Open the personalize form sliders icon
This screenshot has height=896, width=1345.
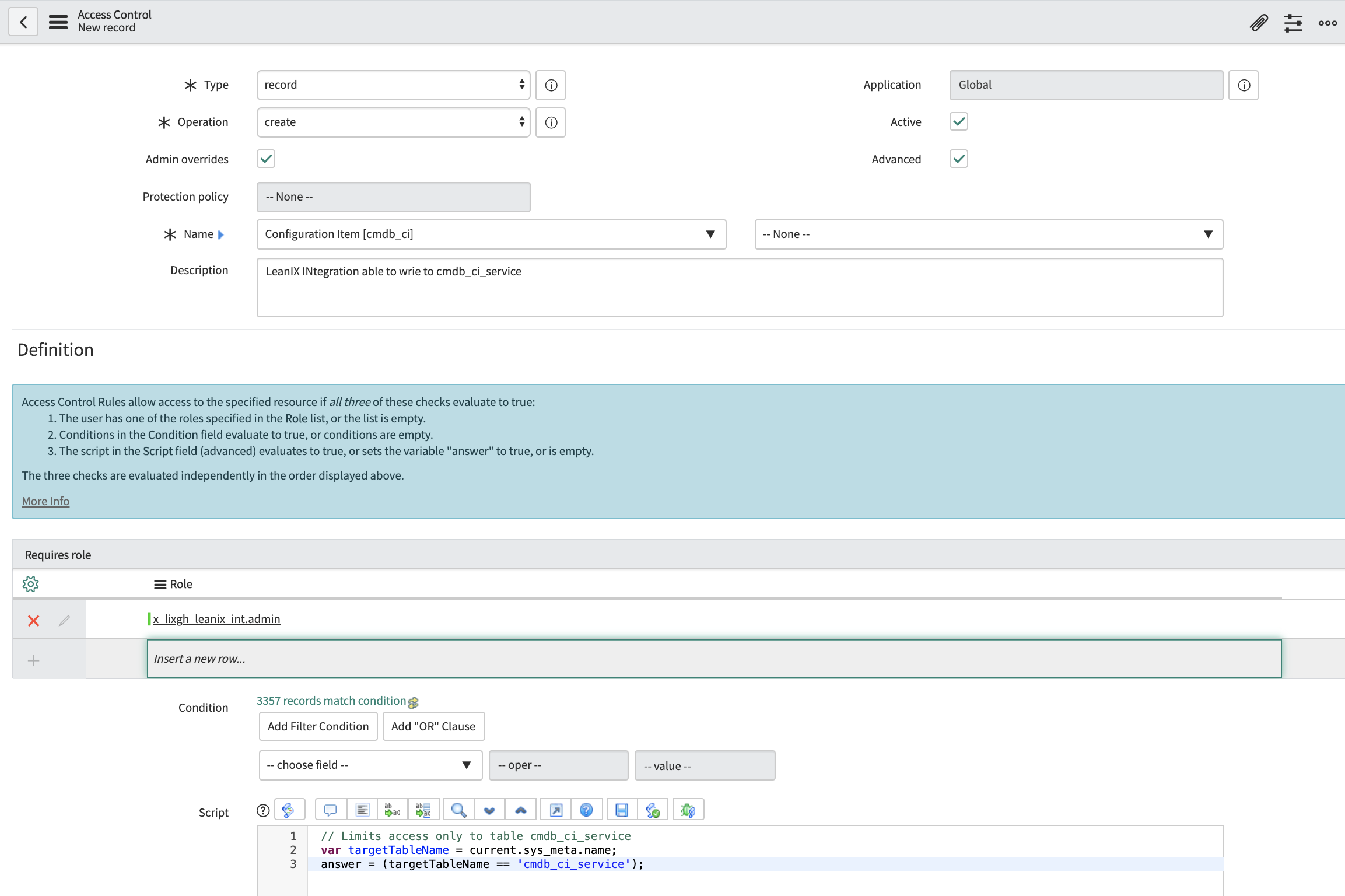(x=1293, y=23)
